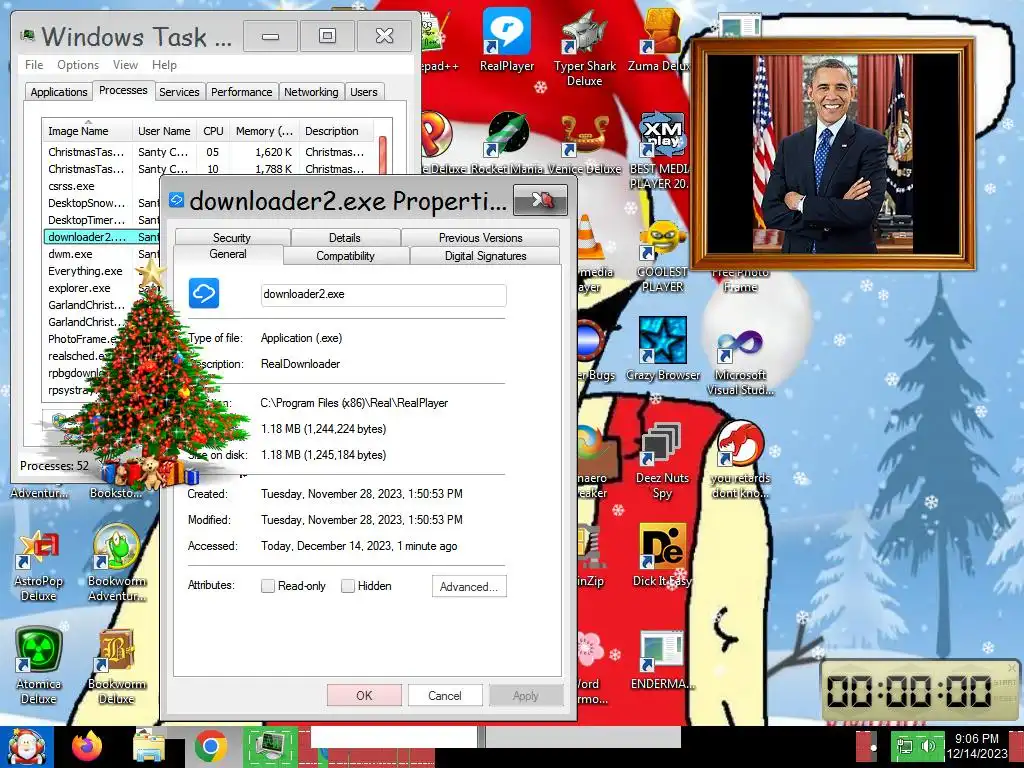This screenshot has width=1024, height=768.
Task: Click Cancel in Properties dialog
Action: (x=445, y=696)
